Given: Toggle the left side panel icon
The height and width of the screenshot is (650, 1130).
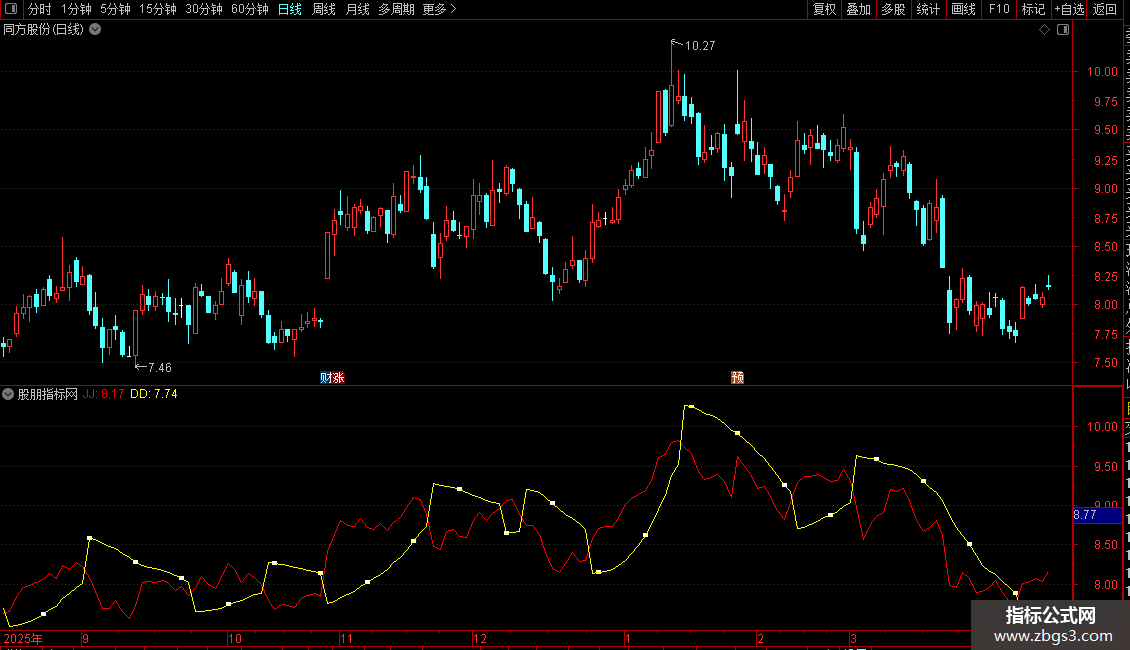Looking at the screenshot, I should click(x=11, y=9).
